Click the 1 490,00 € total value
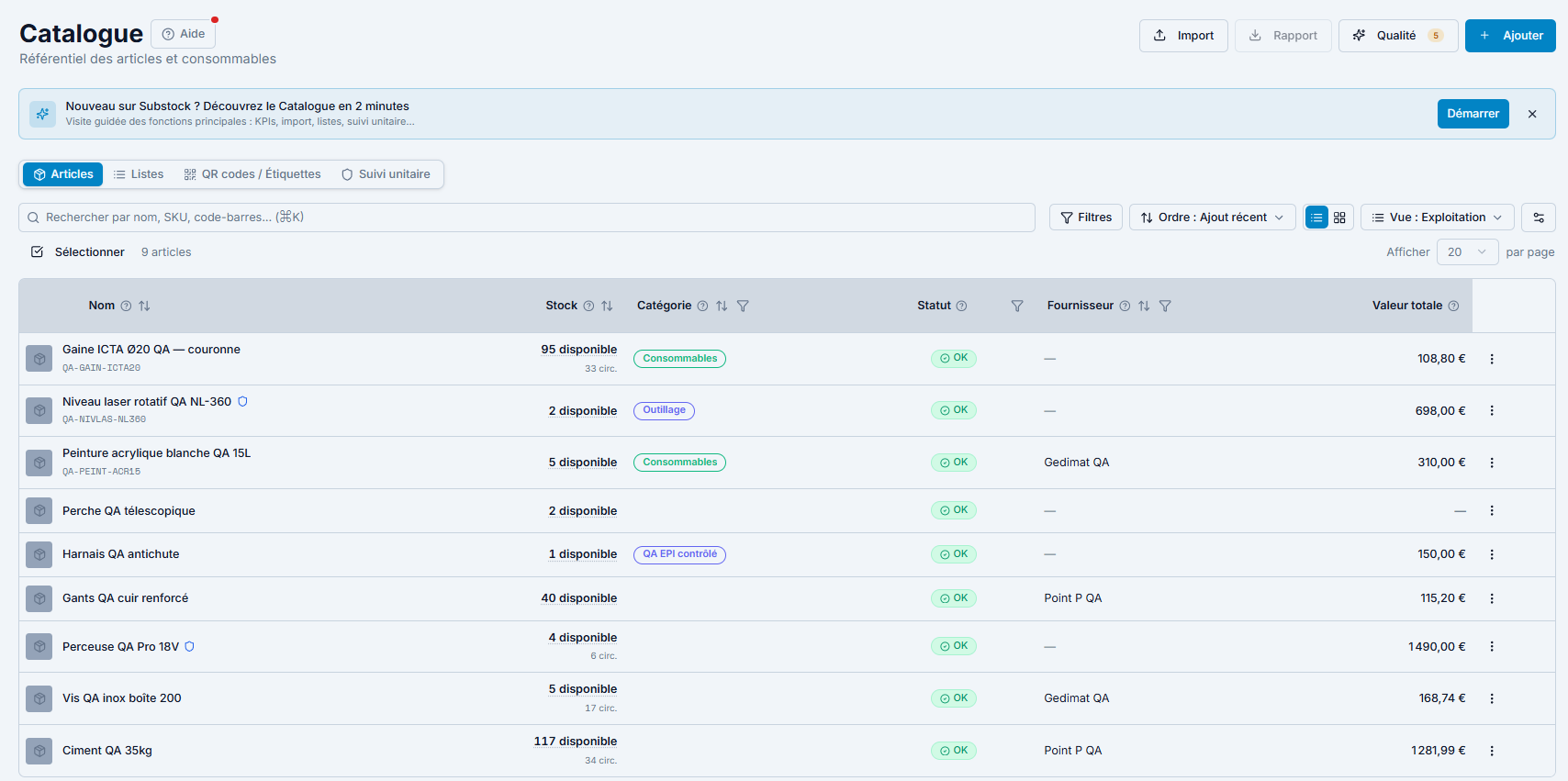Screen dimensions: 1568x781 pos(1437,647)
